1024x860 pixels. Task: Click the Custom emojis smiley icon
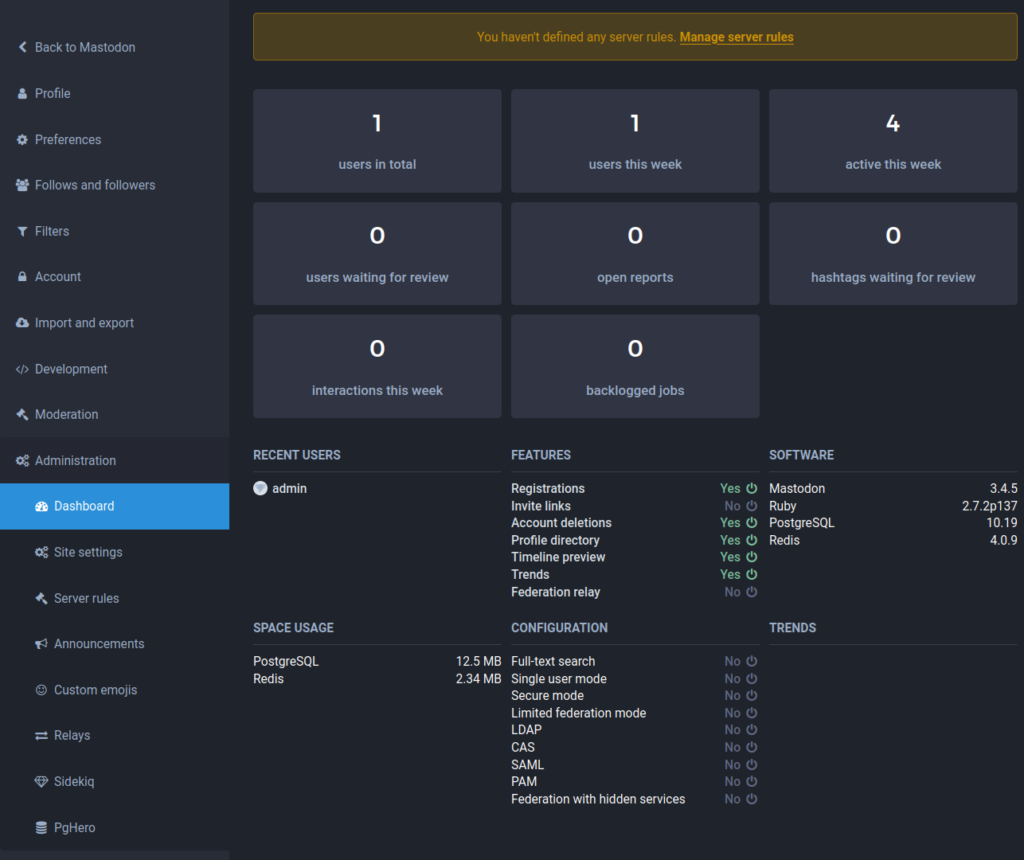click(41, 690)
